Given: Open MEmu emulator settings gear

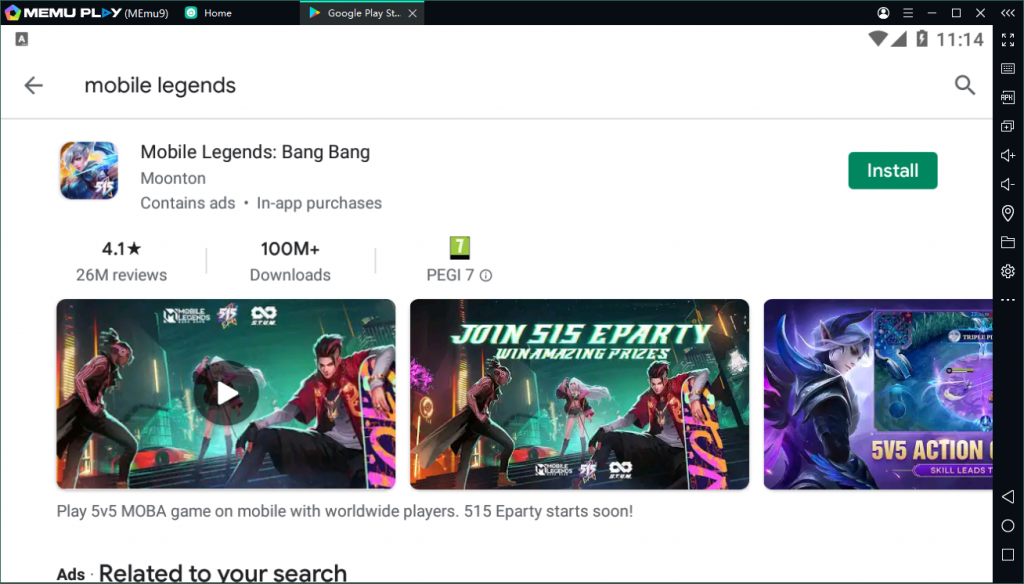Looking at the screenshot, I should [1008, 271].
